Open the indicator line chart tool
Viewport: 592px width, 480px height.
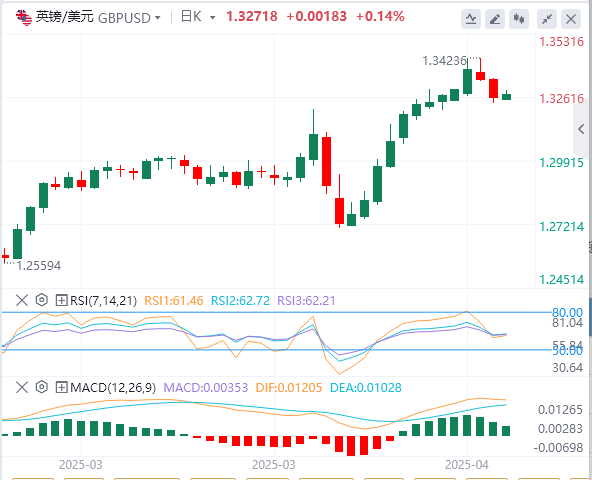470,19
